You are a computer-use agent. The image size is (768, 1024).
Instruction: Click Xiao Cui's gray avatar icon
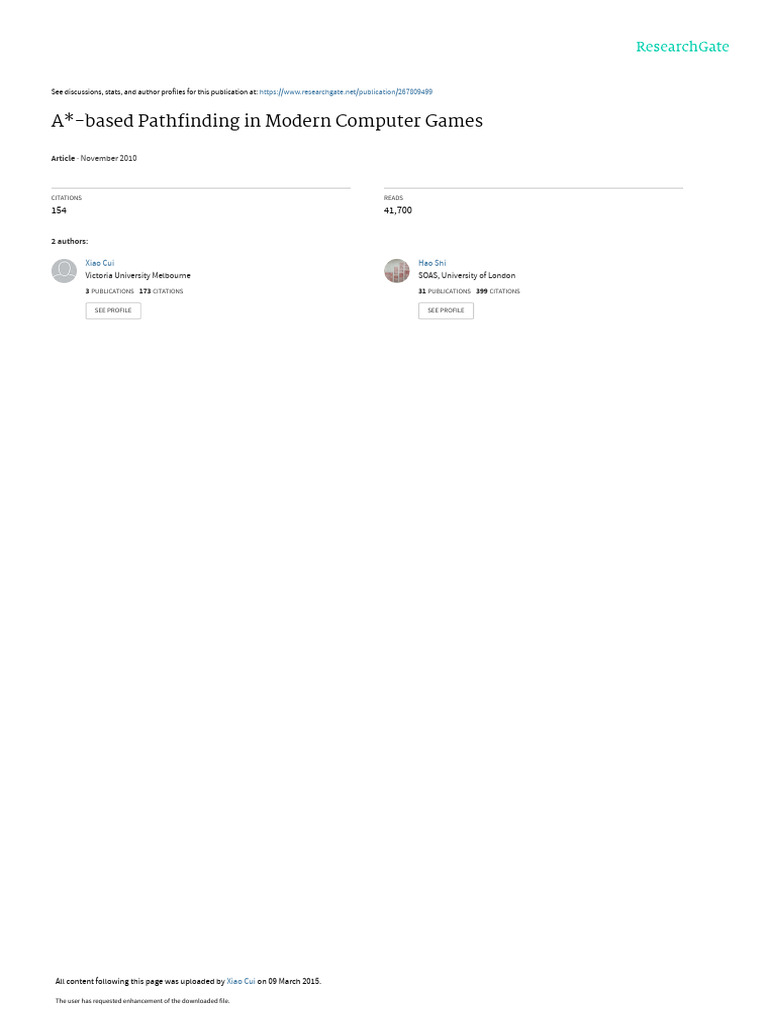tap(64, 270)
